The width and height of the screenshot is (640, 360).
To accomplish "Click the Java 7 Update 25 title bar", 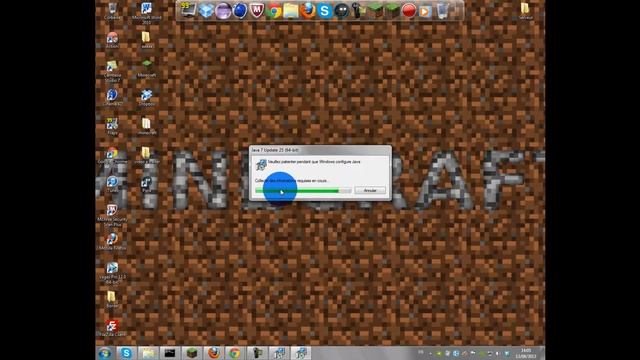I will (320, 150).
